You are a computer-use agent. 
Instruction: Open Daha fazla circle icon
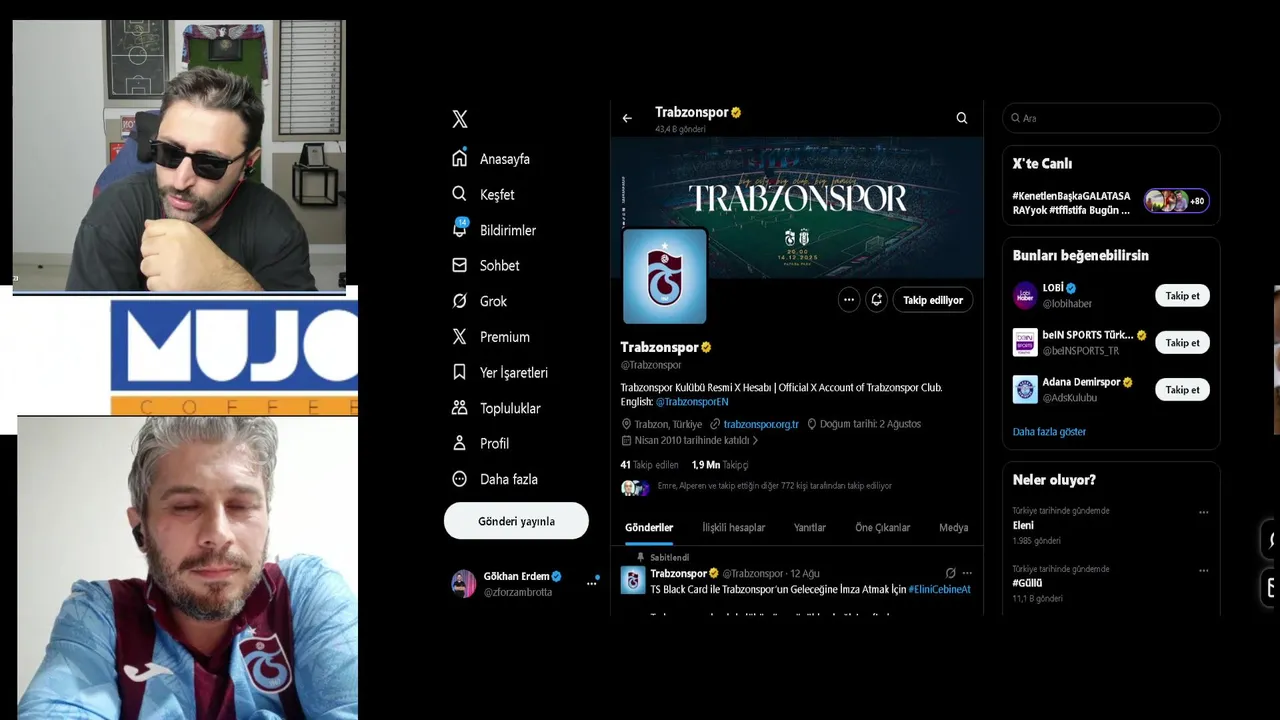tap(460, 479)
